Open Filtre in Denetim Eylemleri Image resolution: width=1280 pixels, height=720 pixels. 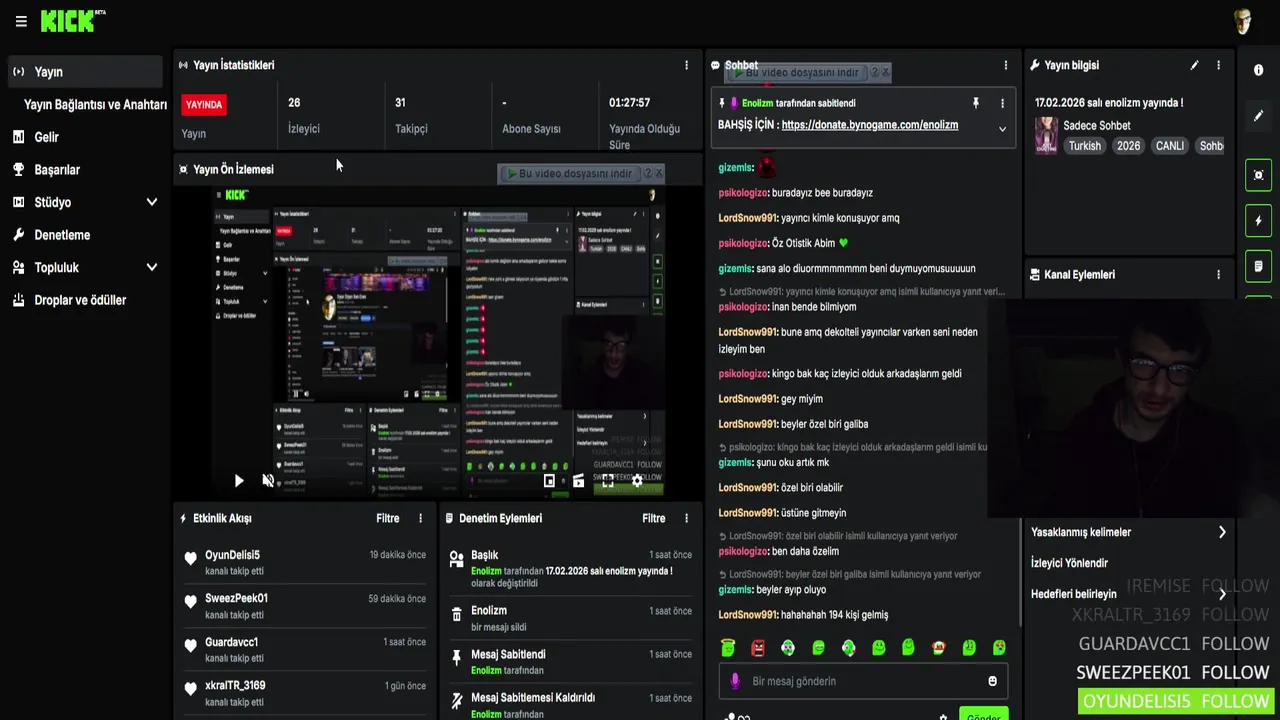[x=654, y=518]
